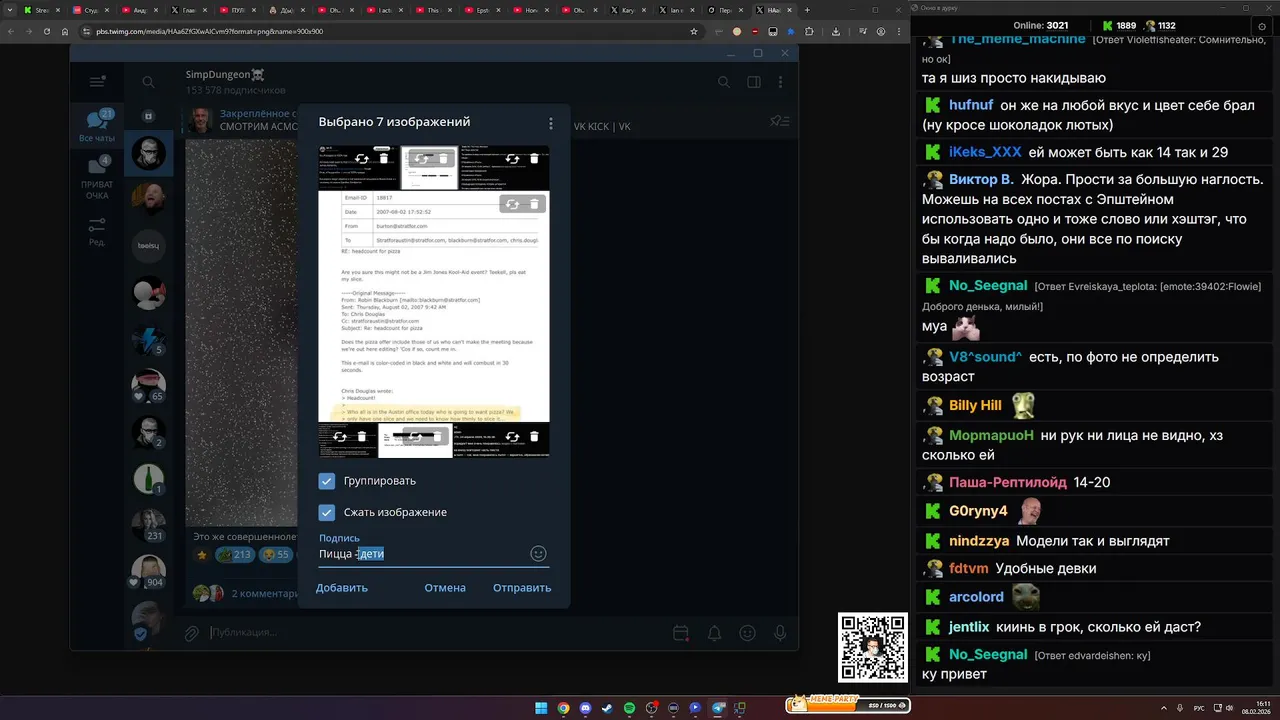Delete the large pizza email image

[x=534, y=204]
